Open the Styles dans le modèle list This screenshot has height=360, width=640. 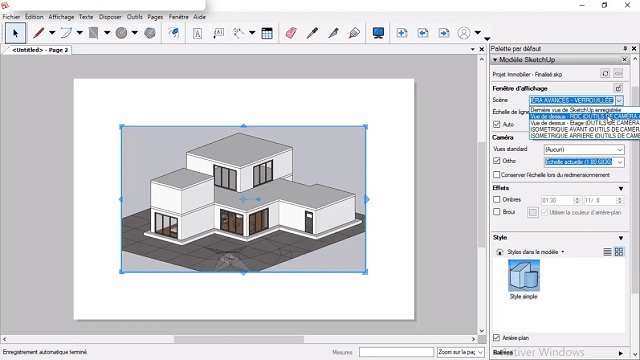click(536, 252)
